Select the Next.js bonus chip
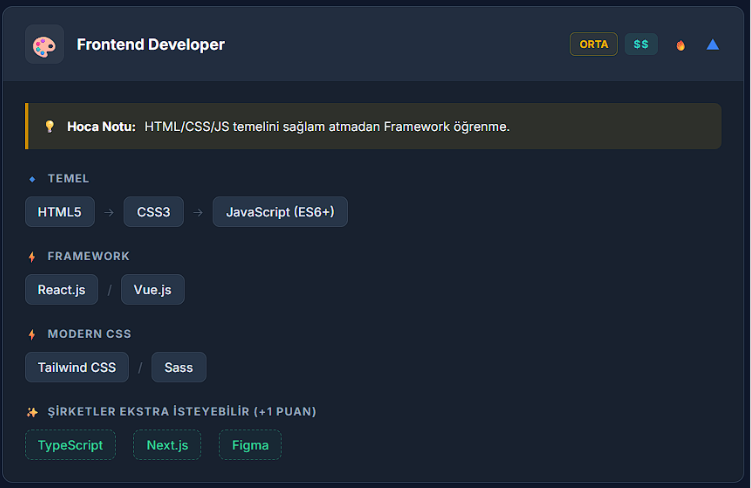Screen dimensions: 751x488 pos(167,445)
